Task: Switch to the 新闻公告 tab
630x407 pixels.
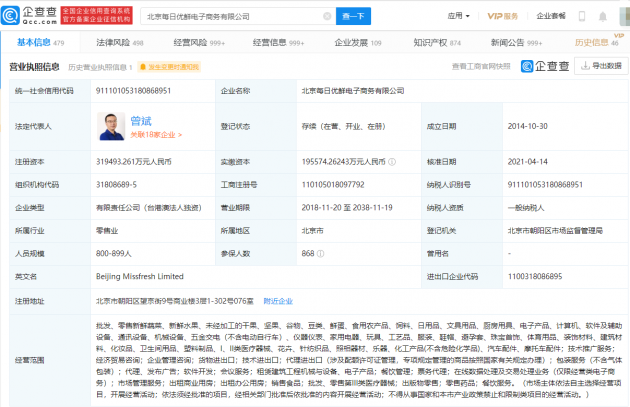Action: click(516, 43)
